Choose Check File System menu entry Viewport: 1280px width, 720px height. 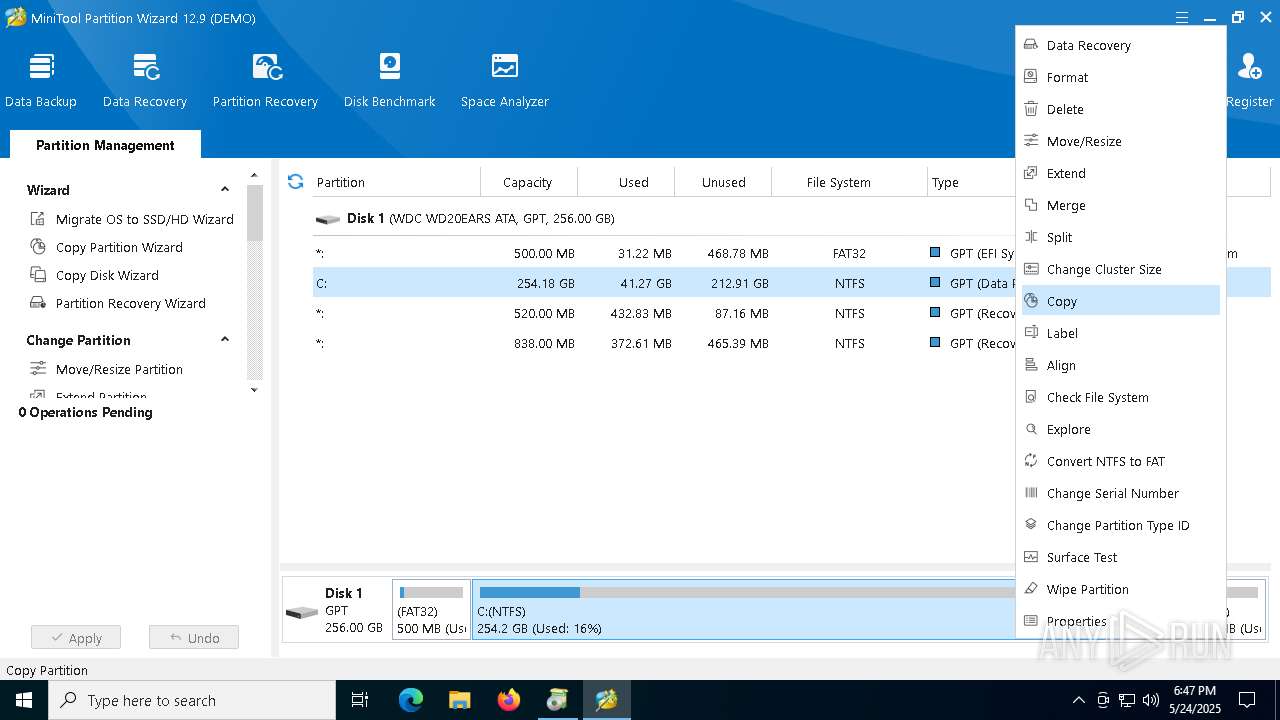click(x=1120, y=397)
